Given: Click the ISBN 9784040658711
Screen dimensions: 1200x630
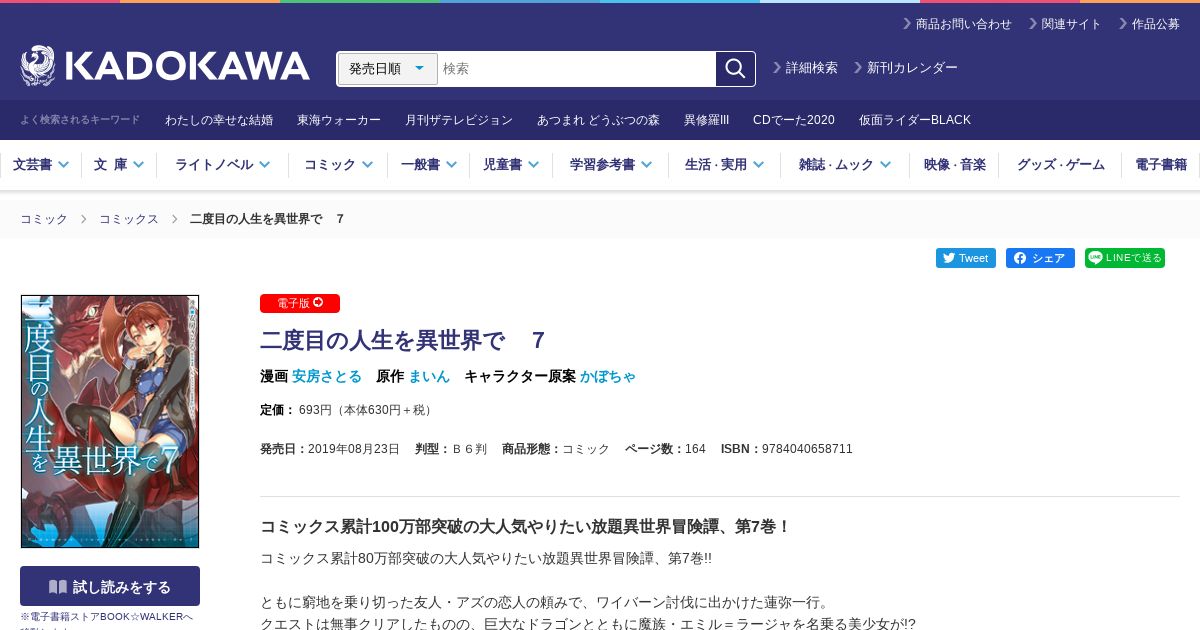Looking at the screenshot, I should click(807, 449).
